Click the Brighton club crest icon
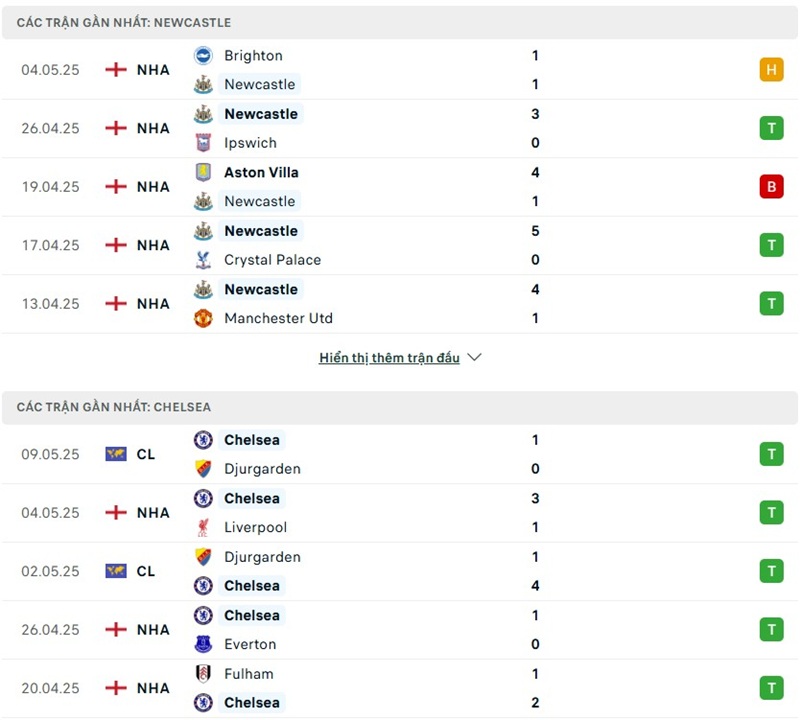 pos(203,56)
